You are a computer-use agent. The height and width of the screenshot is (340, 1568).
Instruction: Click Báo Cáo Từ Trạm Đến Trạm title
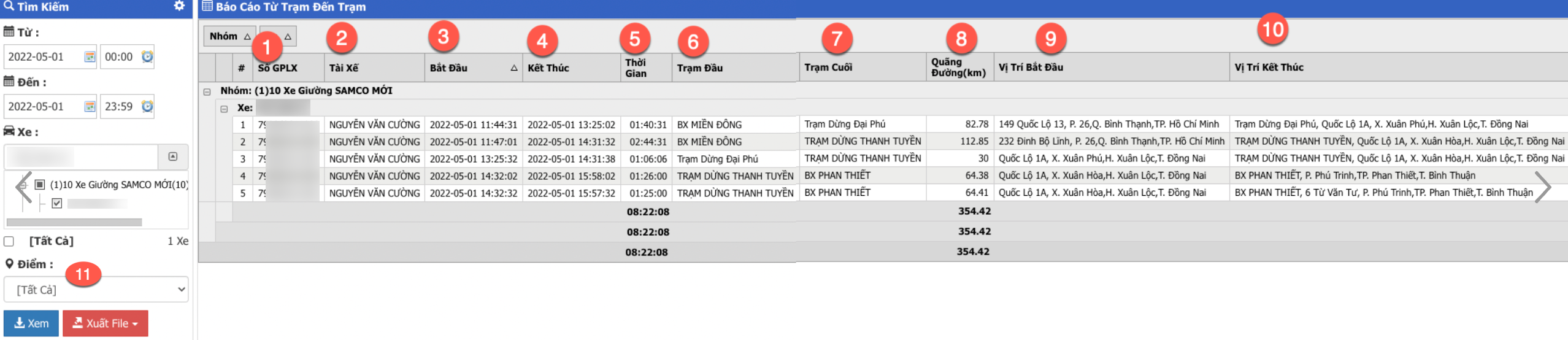click(x=291, y=7)
